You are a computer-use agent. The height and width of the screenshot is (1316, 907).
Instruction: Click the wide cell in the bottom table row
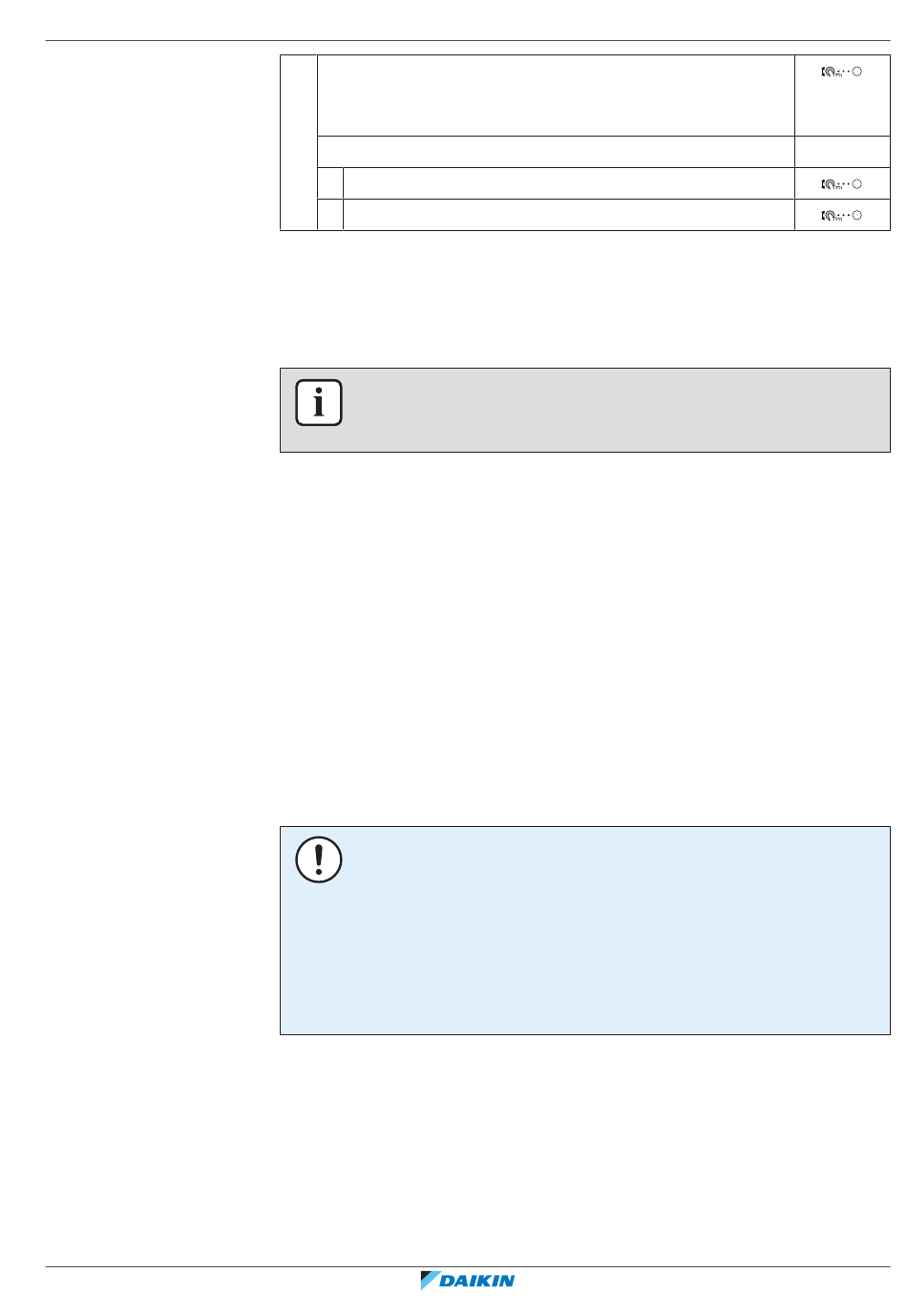pyautogui.click(x=569, y=215)
